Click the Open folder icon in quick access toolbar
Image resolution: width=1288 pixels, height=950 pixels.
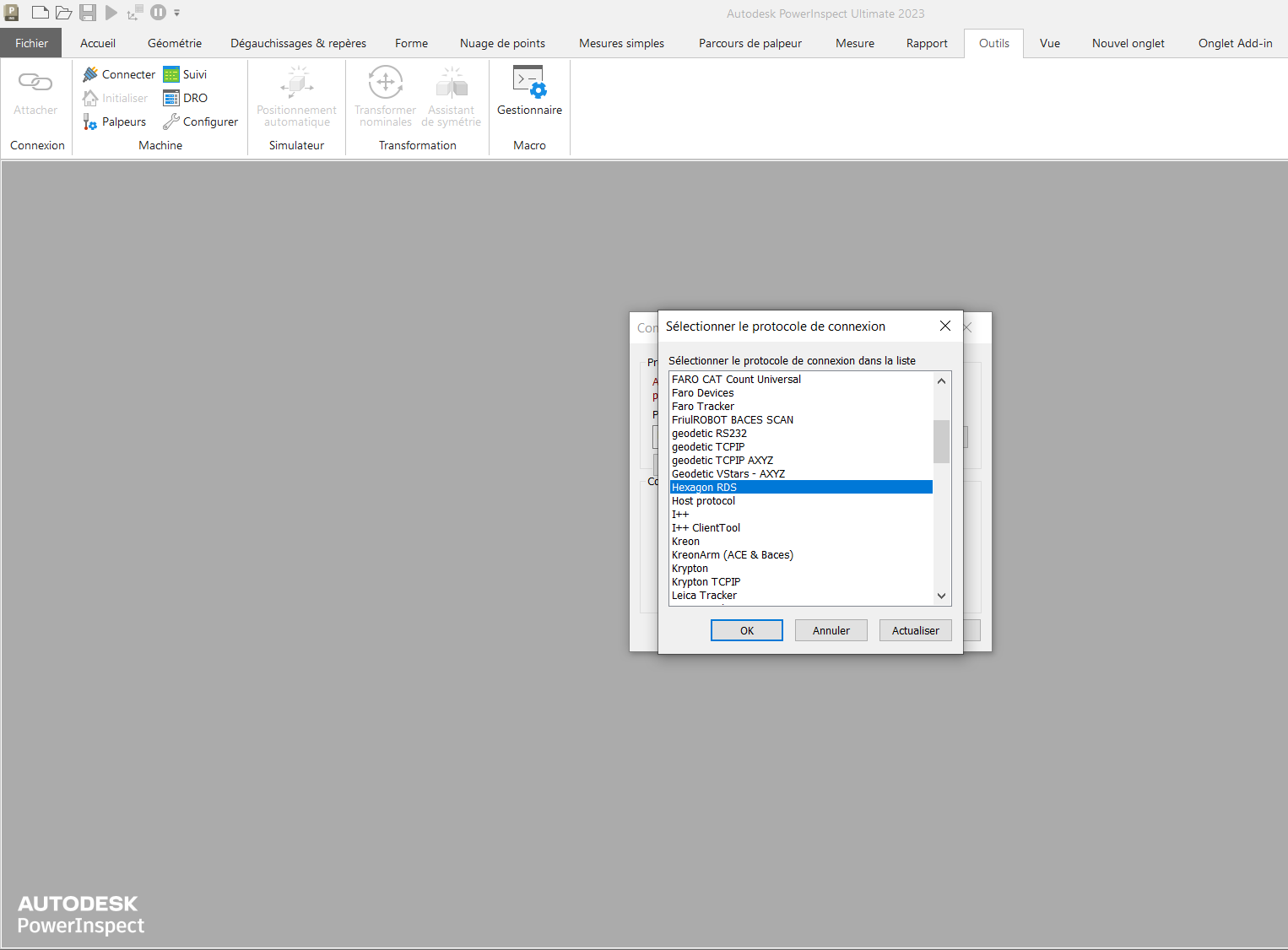click(63, 13)
